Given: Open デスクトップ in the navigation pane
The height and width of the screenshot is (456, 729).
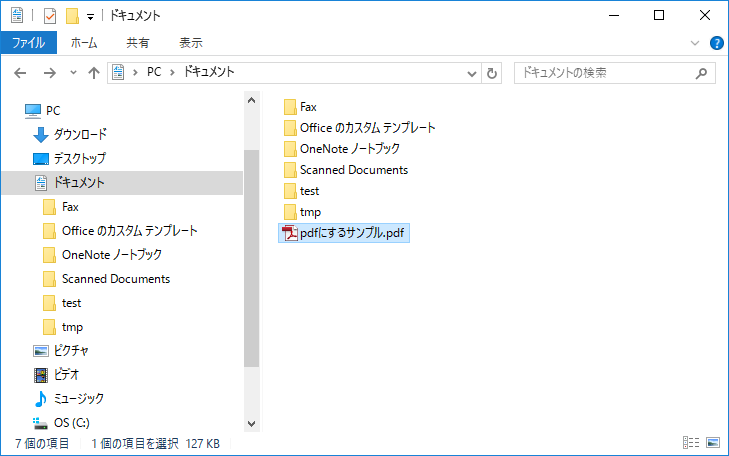Looking at the screenshot, I should [x=80, y=159].
